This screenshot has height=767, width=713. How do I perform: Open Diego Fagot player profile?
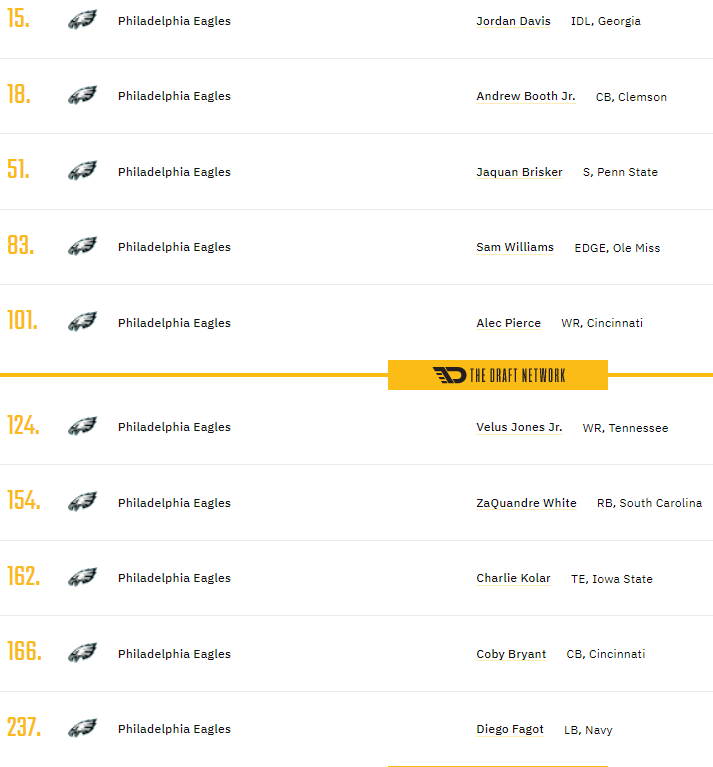click(x=510, y=729)
